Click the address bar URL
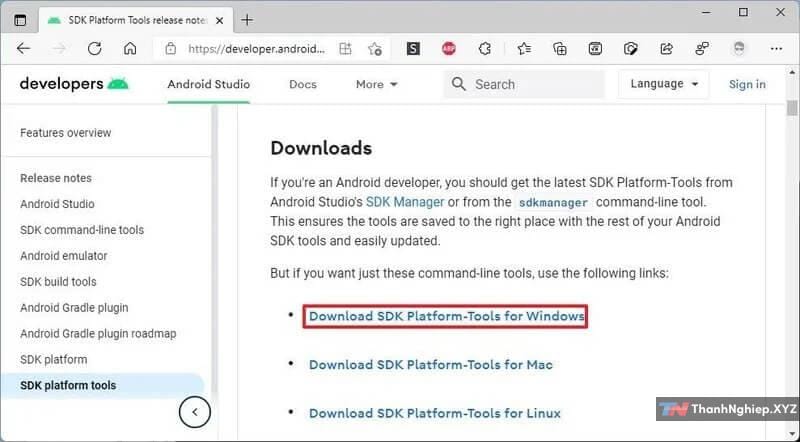The image size is (800, 442). tap(256, 48)
